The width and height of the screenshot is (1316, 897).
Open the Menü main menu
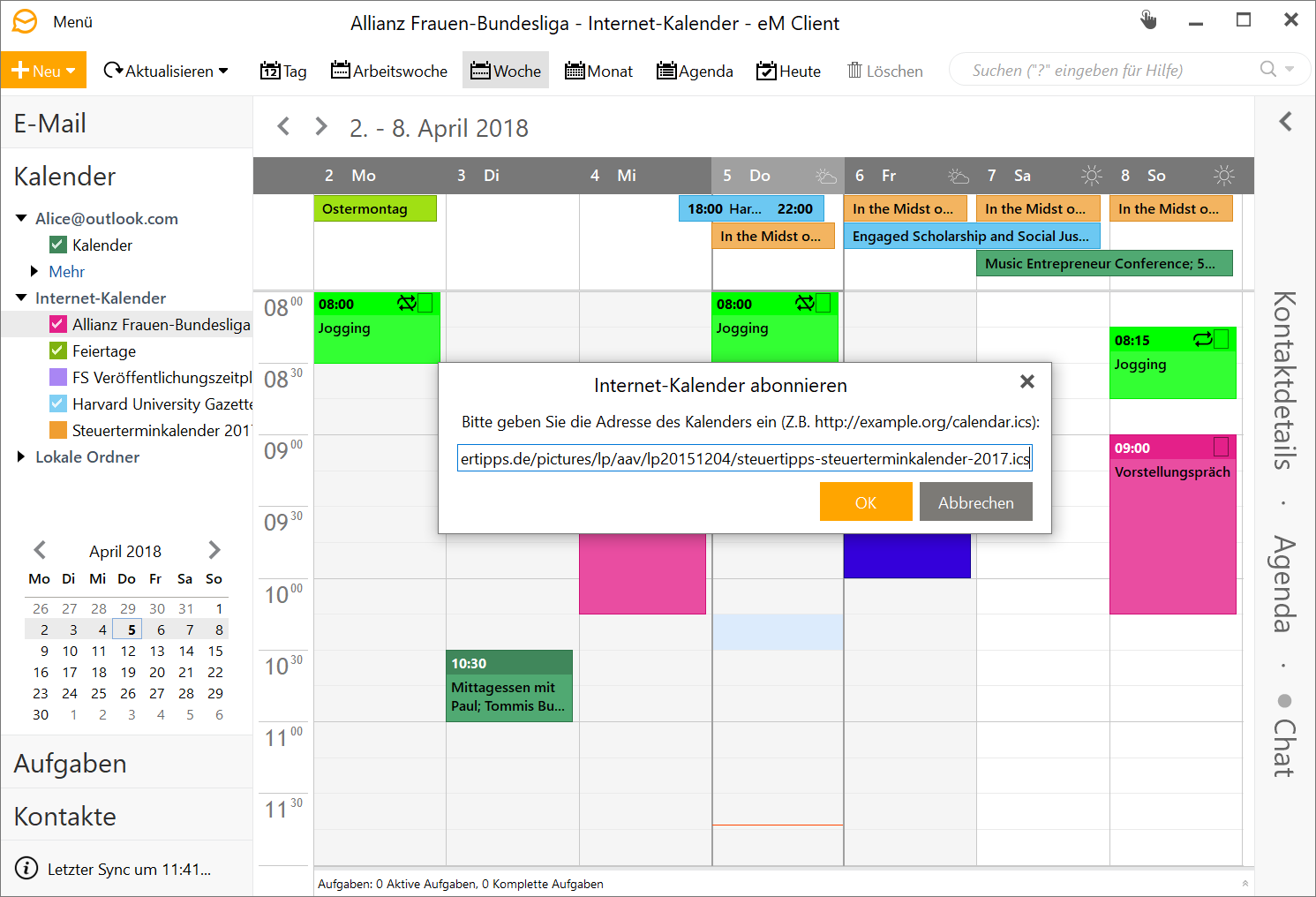(x=72, y=22)
